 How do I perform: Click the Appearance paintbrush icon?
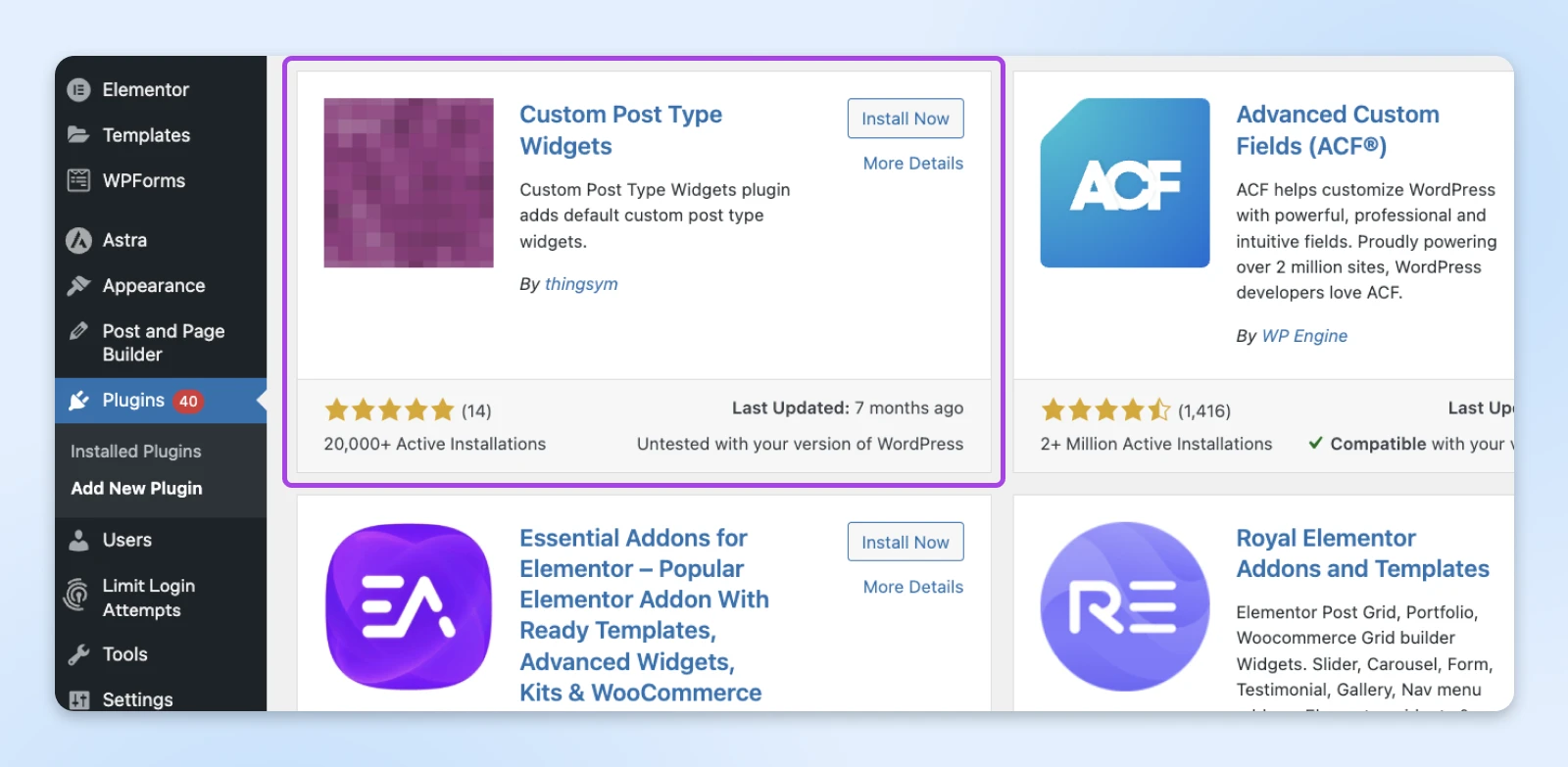click(78, 286)
